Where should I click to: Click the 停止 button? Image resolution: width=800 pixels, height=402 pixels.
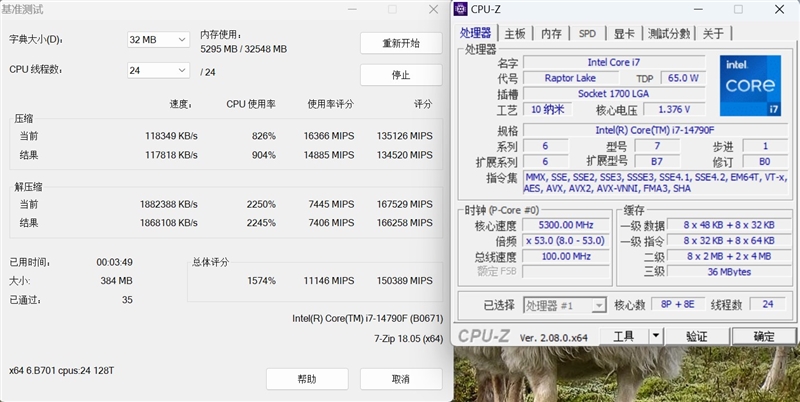coord(401,75)
